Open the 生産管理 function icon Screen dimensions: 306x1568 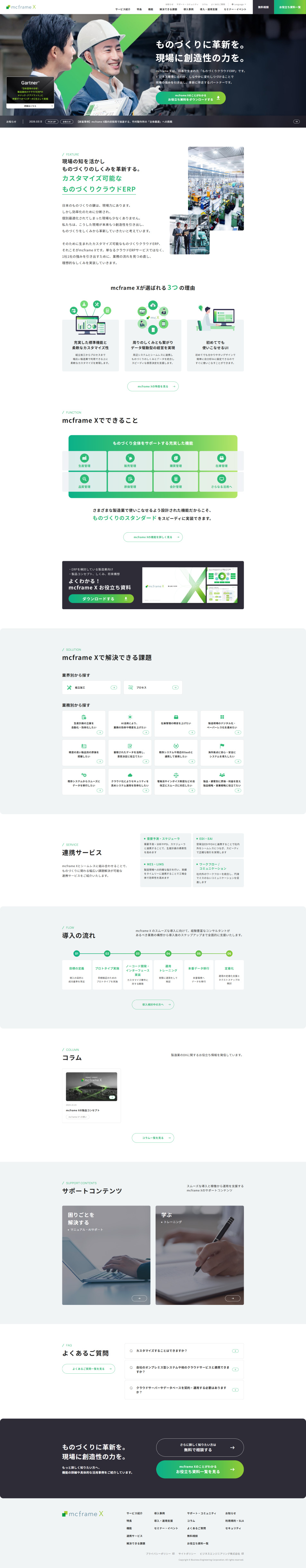coord(84,458)
